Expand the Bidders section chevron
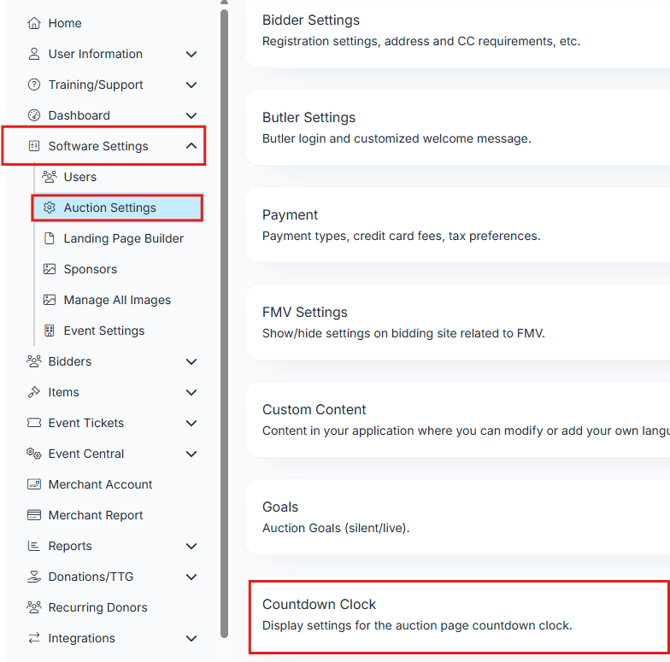The image size is (670, 662). pyautogui.click(x=191, y=362)
